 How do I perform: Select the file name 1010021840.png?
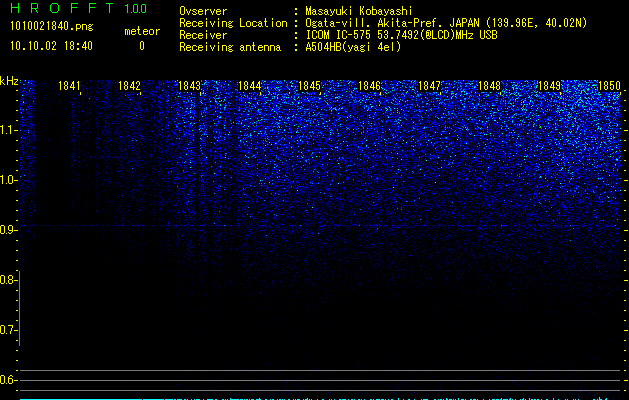click(x=52, y=26)
